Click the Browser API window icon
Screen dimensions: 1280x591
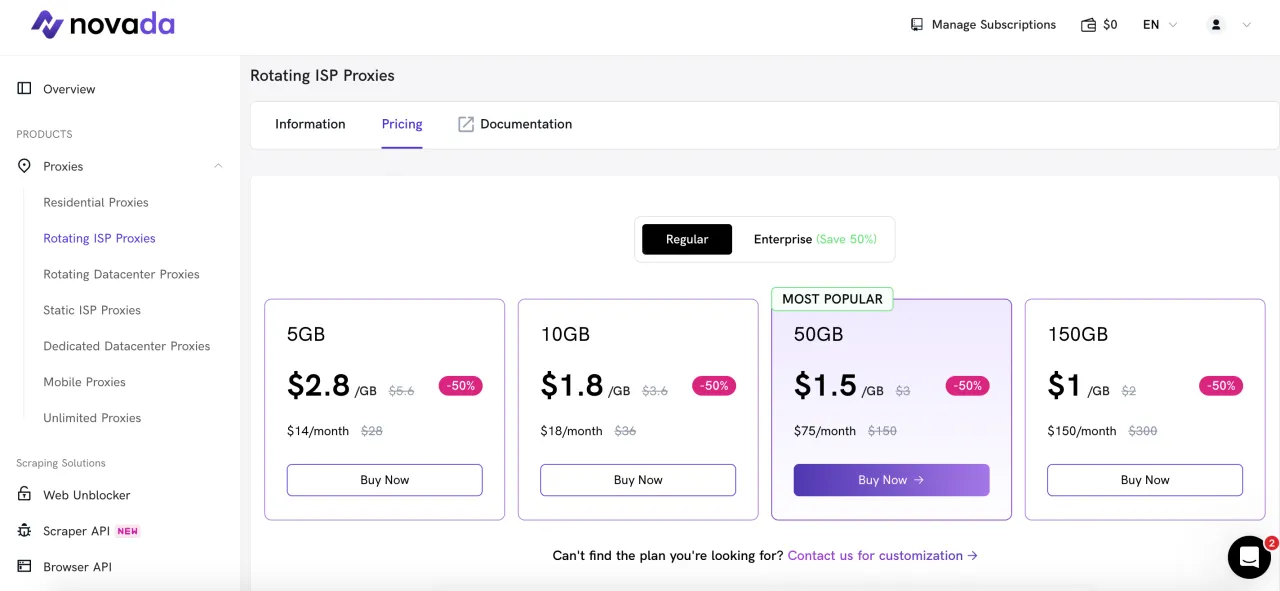(x=25, y=567)
